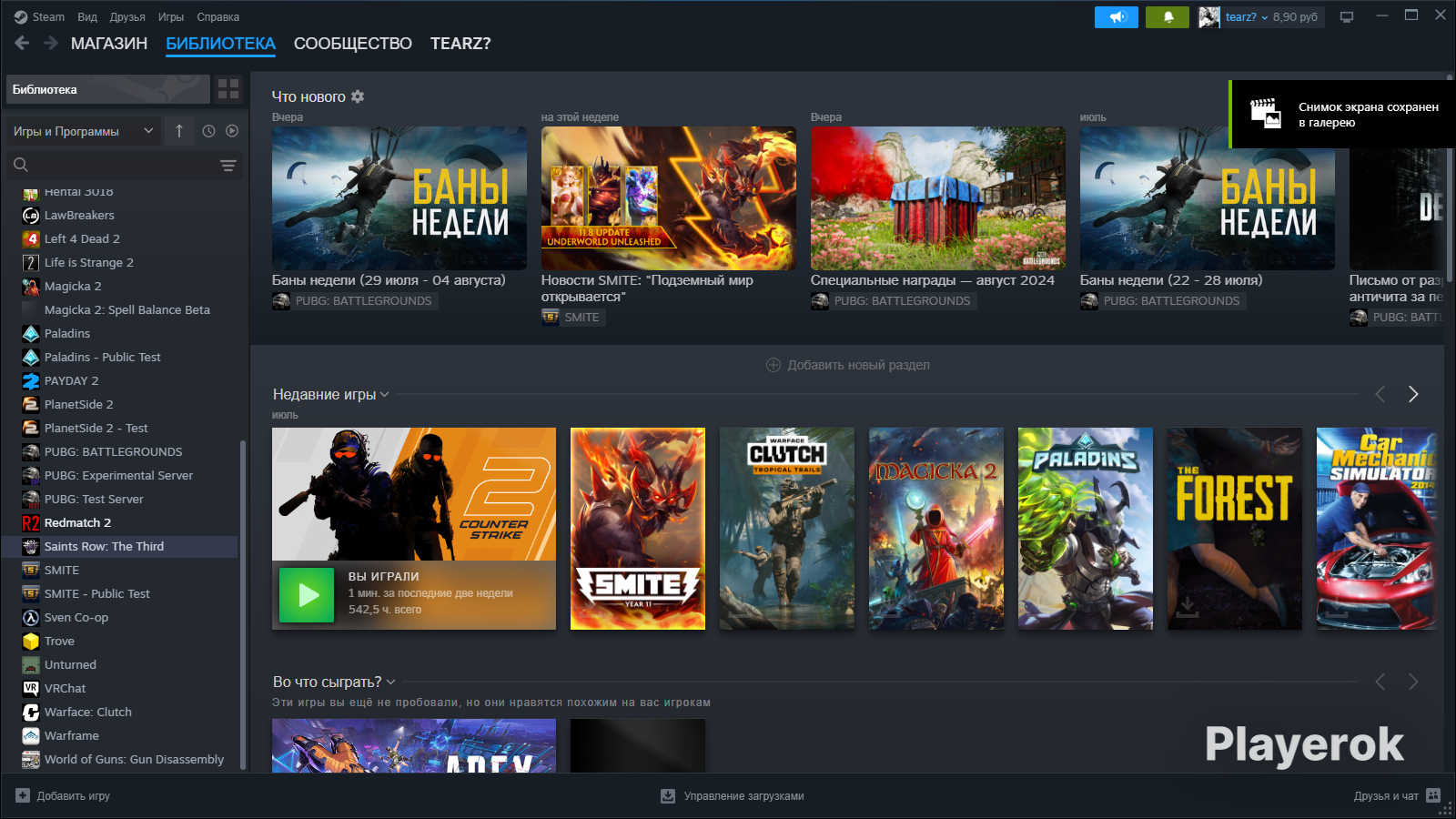Open the Игры menu
The width and height of the screenshot is (1456, 819).
pos(171,17)
